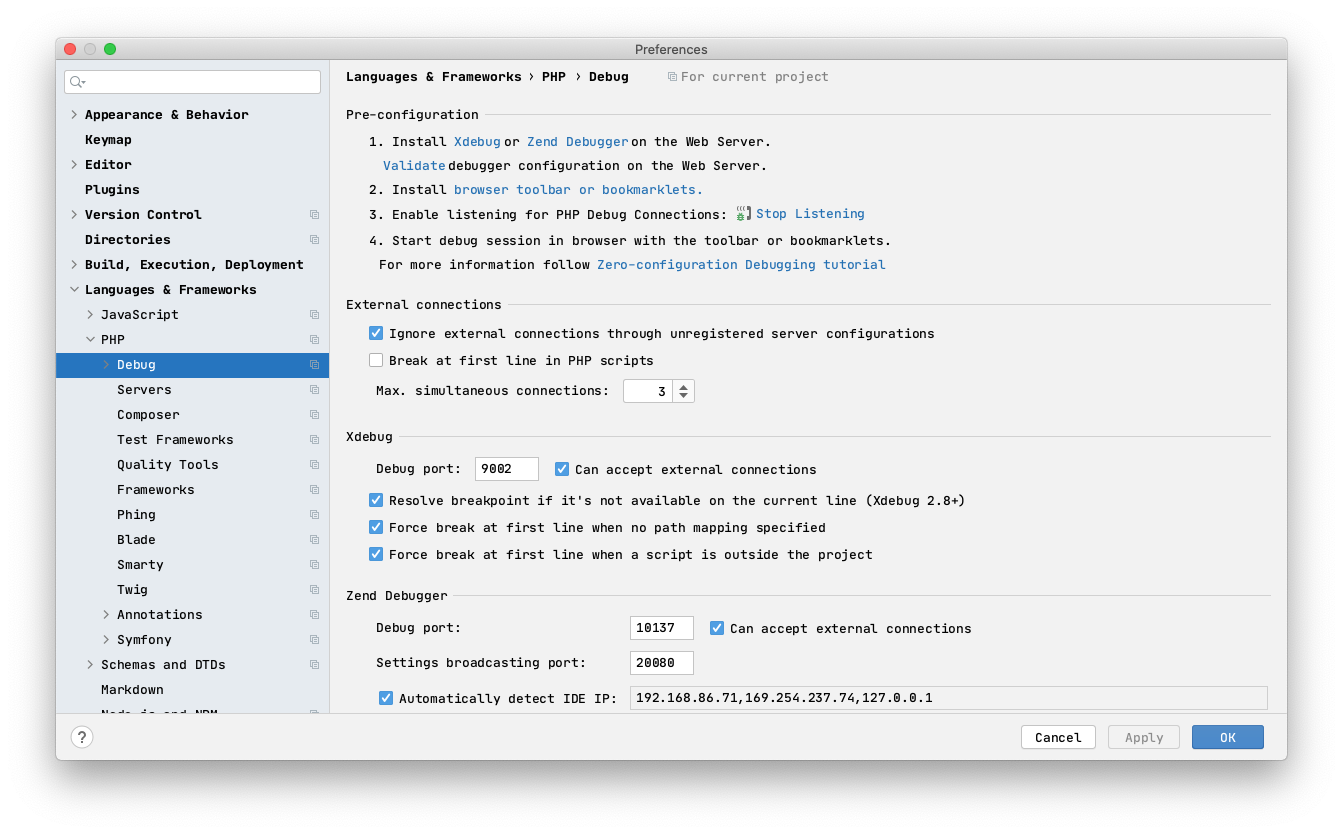The image size is (1343, 834).
Task: Toggle Resolve breakpoint if not available checkbox
Action: (x=376, y=500)
